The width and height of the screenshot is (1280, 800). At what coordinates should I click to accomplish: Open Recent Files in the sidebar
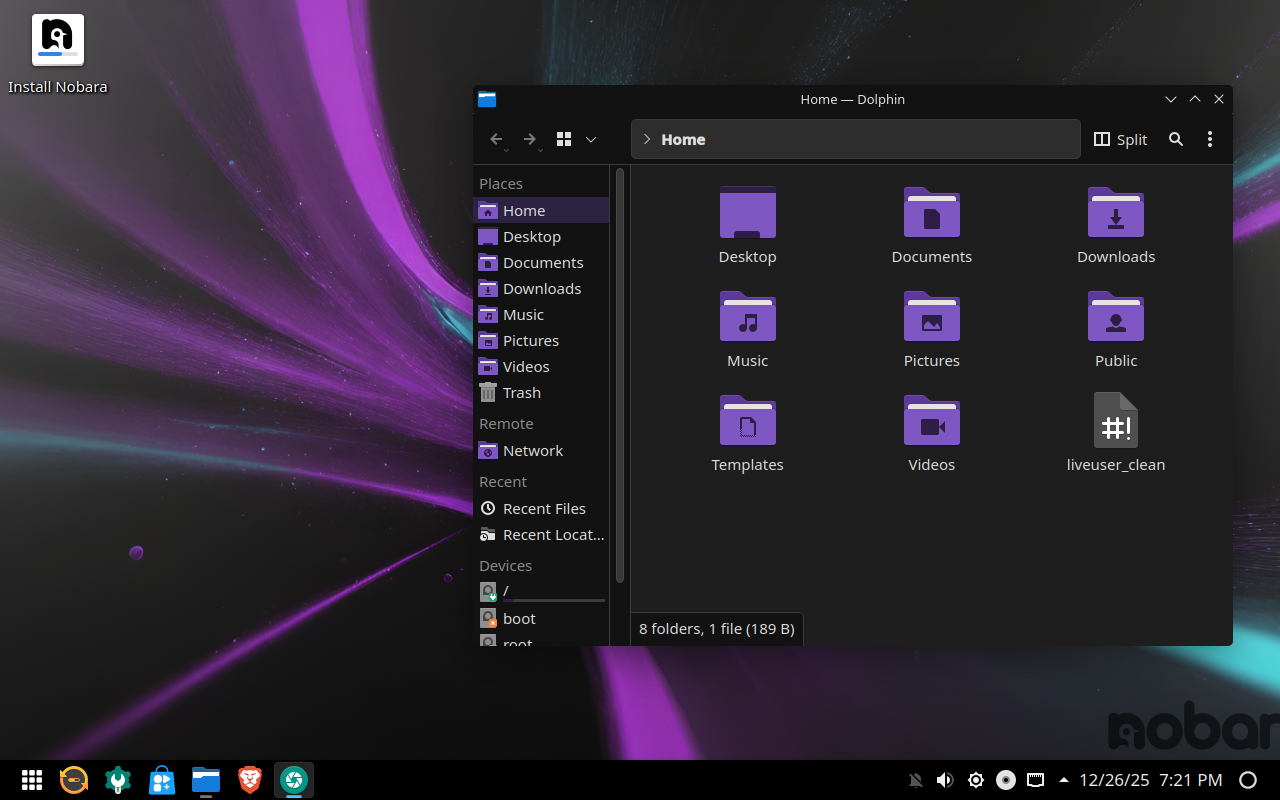tap(544, 508)
